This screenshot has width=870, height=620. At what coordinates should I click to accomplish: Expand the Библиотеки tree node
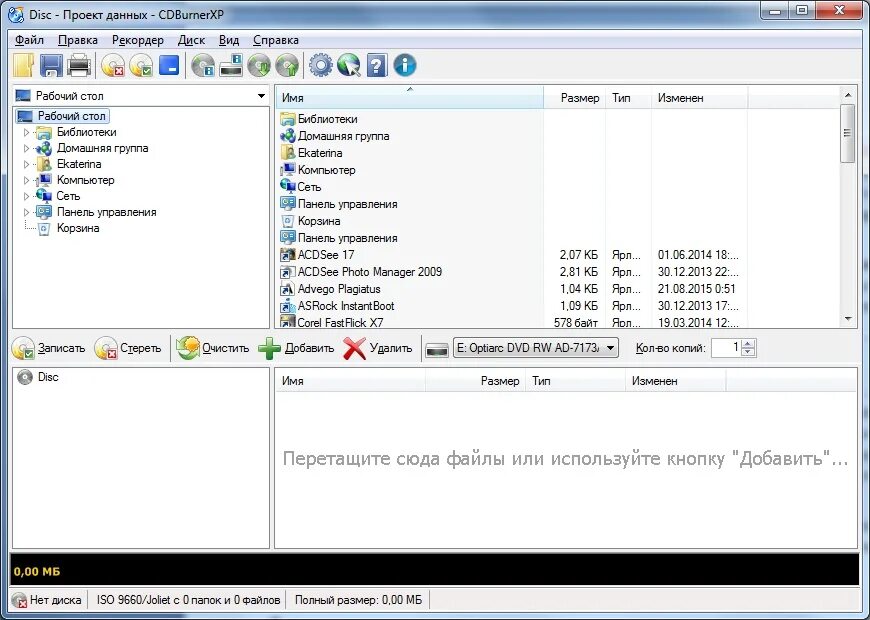26,133
